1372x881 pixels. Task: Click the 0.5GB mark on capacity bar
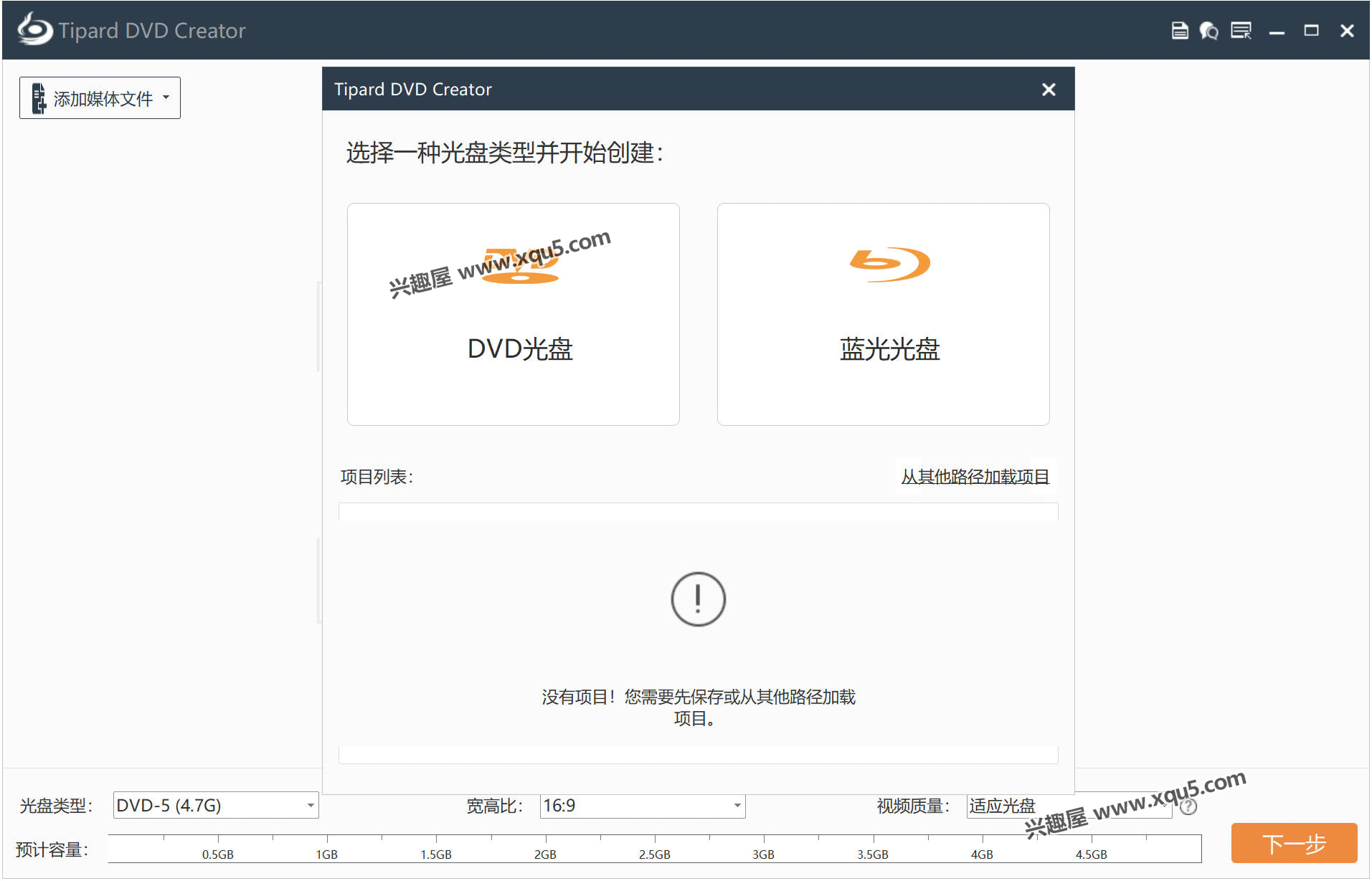click(x=217, y=854)
